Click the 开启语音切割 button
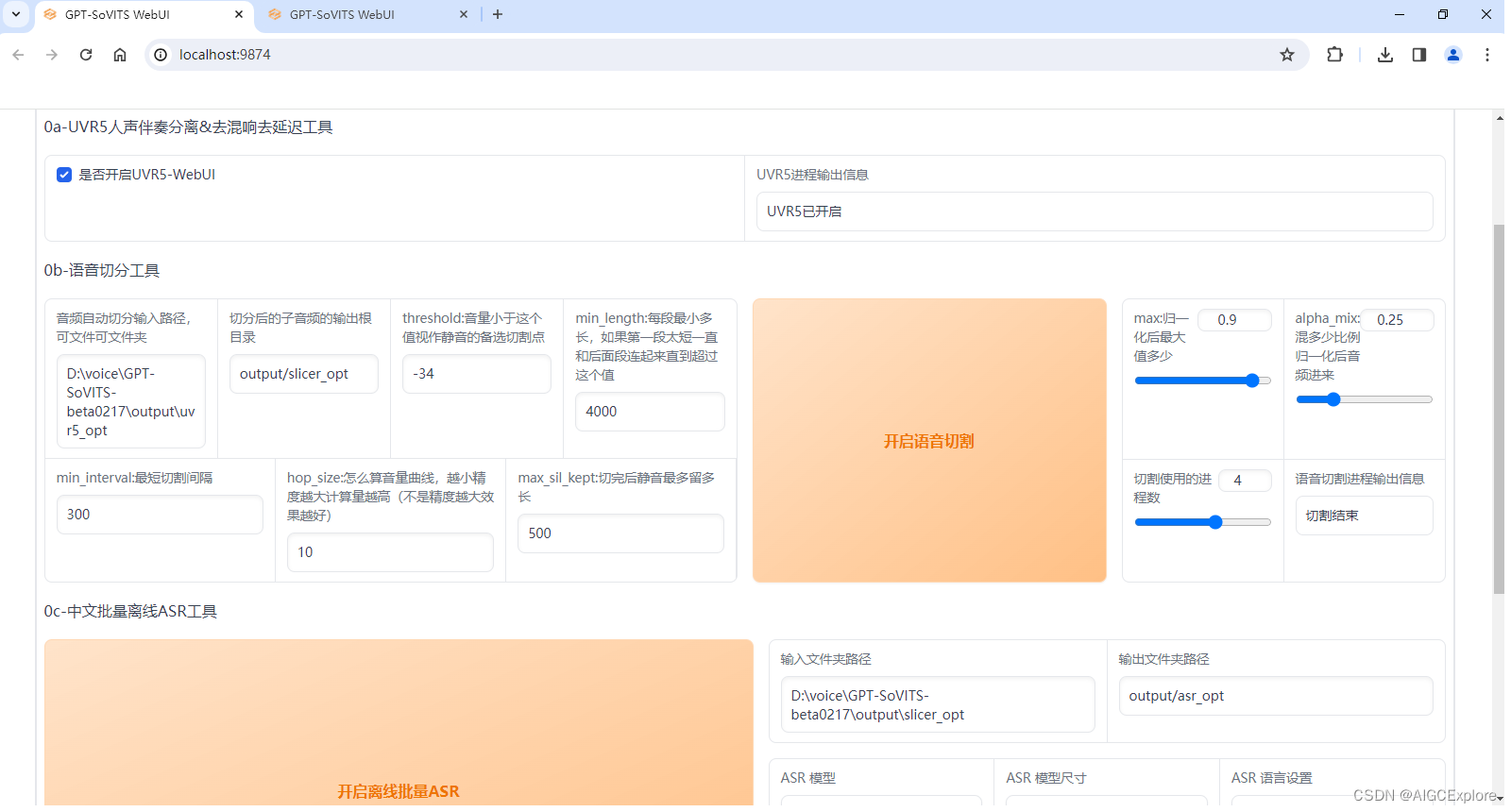The image size is (1511, 812). 929,441
